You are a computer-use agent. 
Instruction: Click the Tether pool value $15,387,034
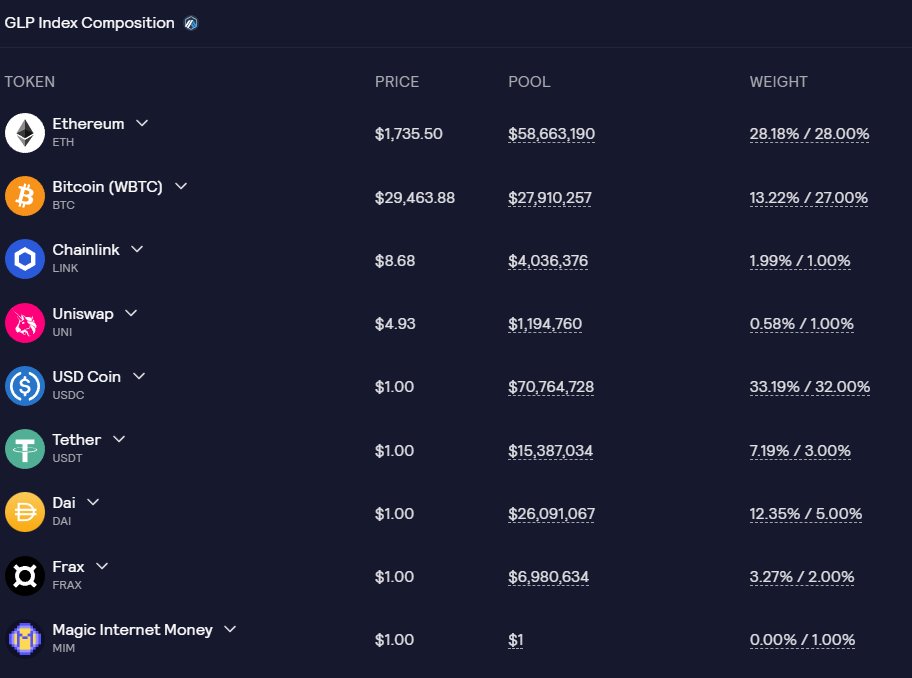(x=550, y=451)
